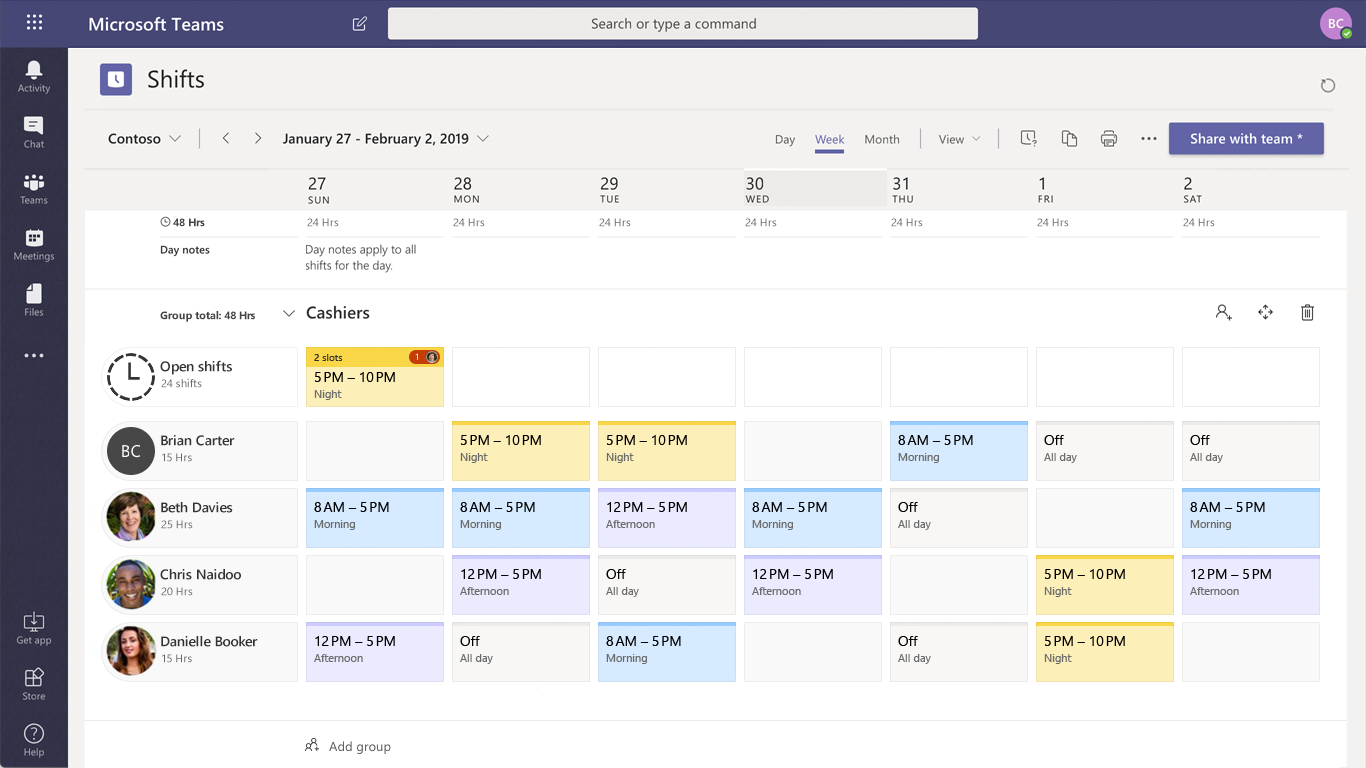Image resolution: width=1366 pixels, height=768 pixels.
Task: Click Beth Davies' profile photo
Action: [131, 517]
